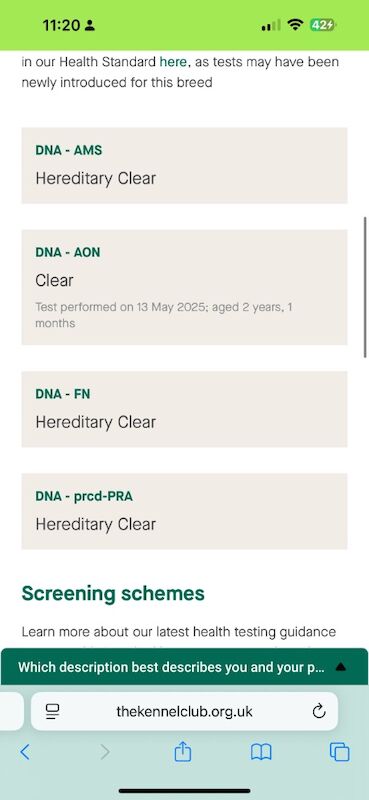Select the DNA - prcd-PRA result card
The height and width of the screenshot is (800, 369).
coord(184,511)
